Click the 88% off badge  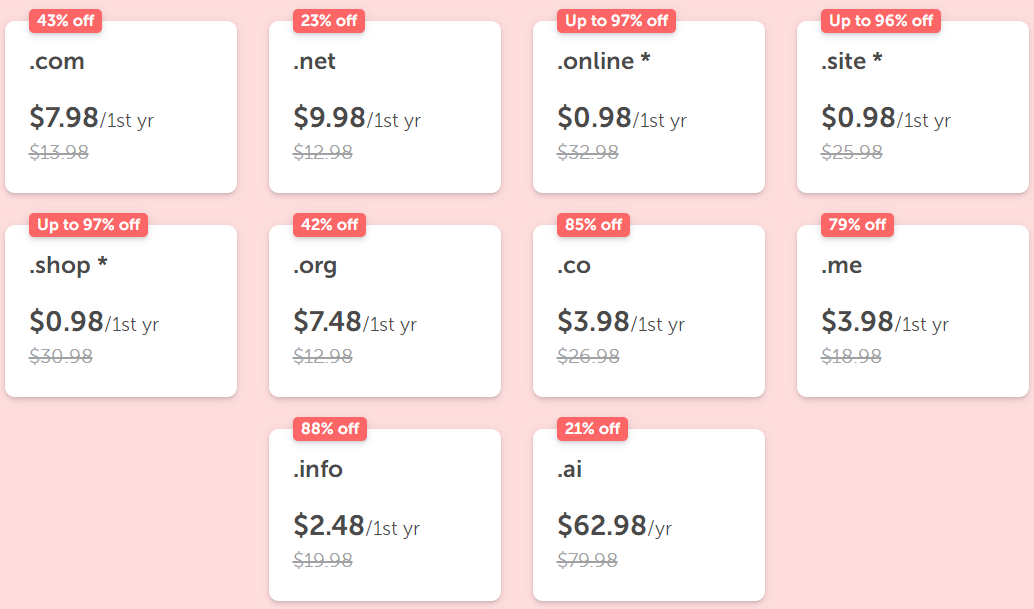[x=330, y=428]
